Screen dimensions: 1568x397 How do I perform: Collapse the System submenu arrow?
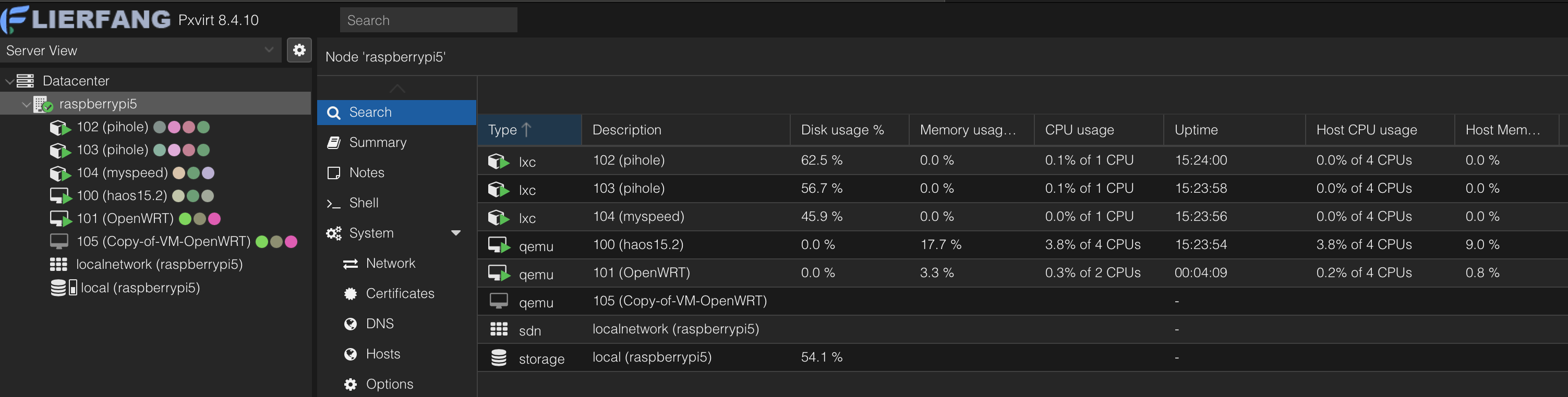tap(455, 233)
